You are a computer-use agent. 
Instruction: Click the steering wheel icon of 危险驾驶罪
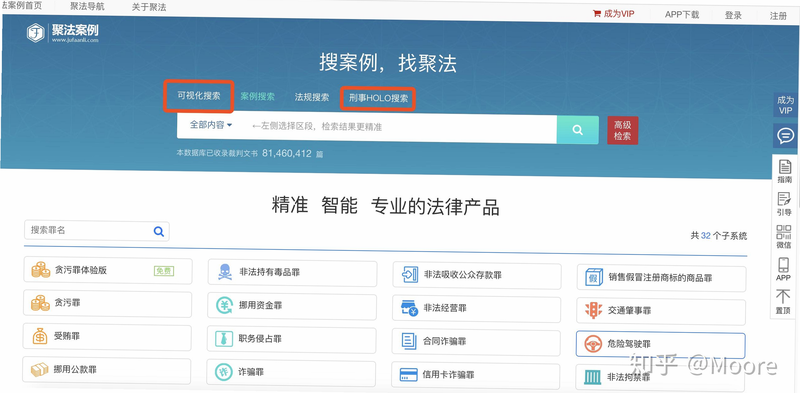(x=593, y=345)
